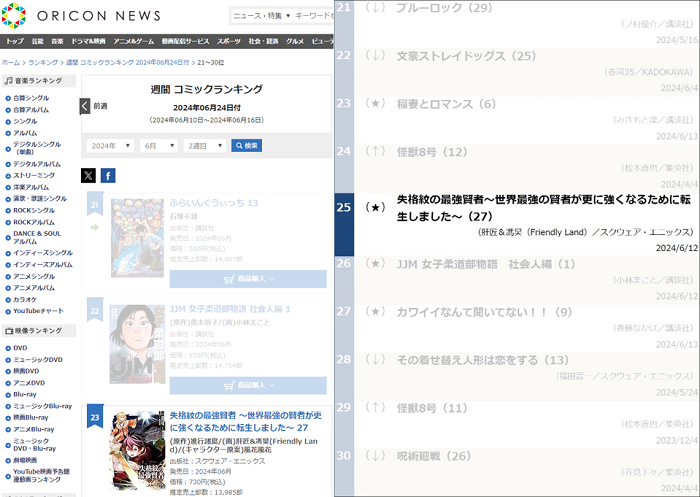Open 映画Blu-ray ranking in sidebar
The image size is (700, 497).
(31, 418)
